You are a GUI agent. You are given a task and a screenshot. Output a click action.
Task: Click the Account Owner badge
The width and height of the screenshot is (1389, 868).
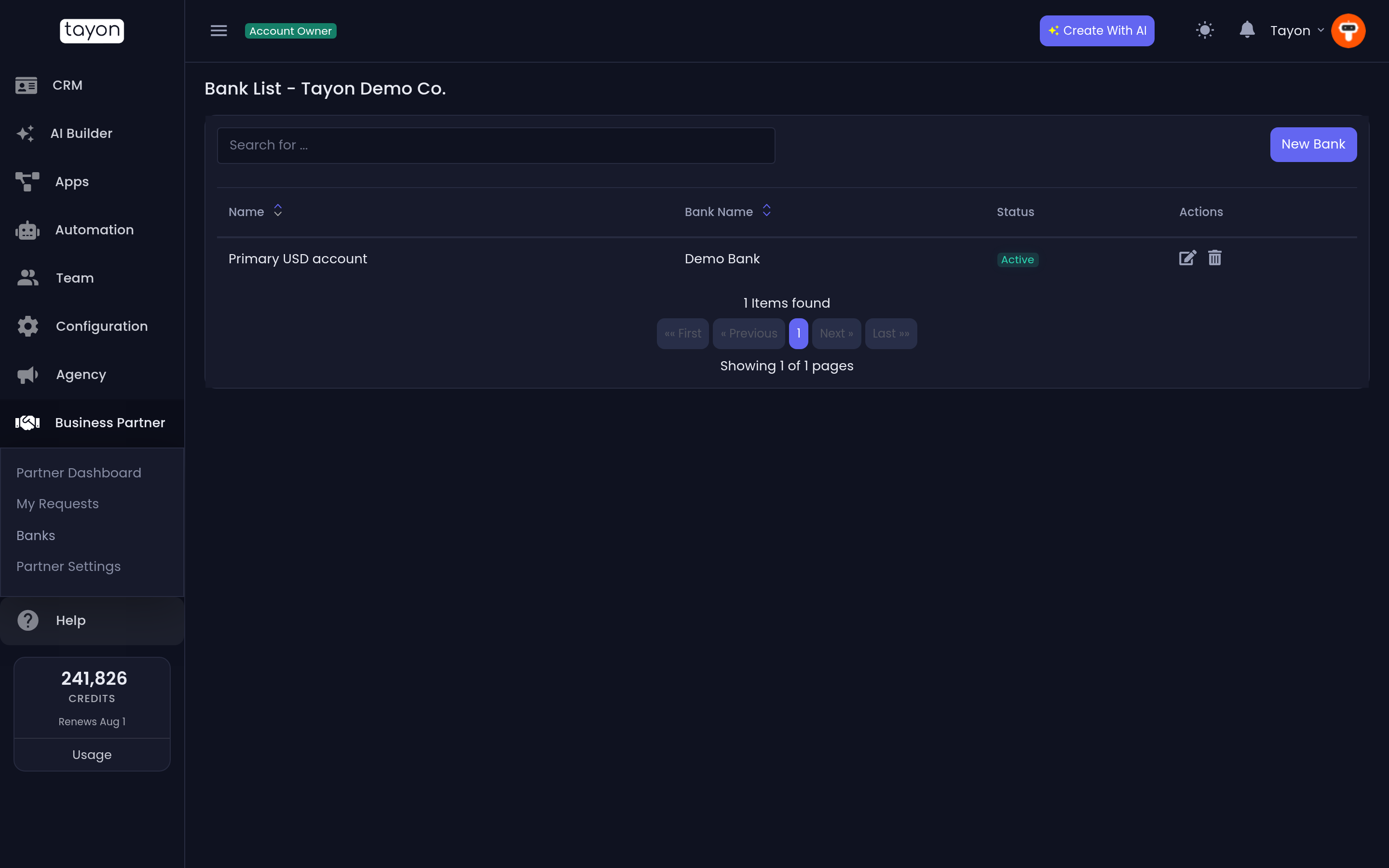tap(290, 31)
